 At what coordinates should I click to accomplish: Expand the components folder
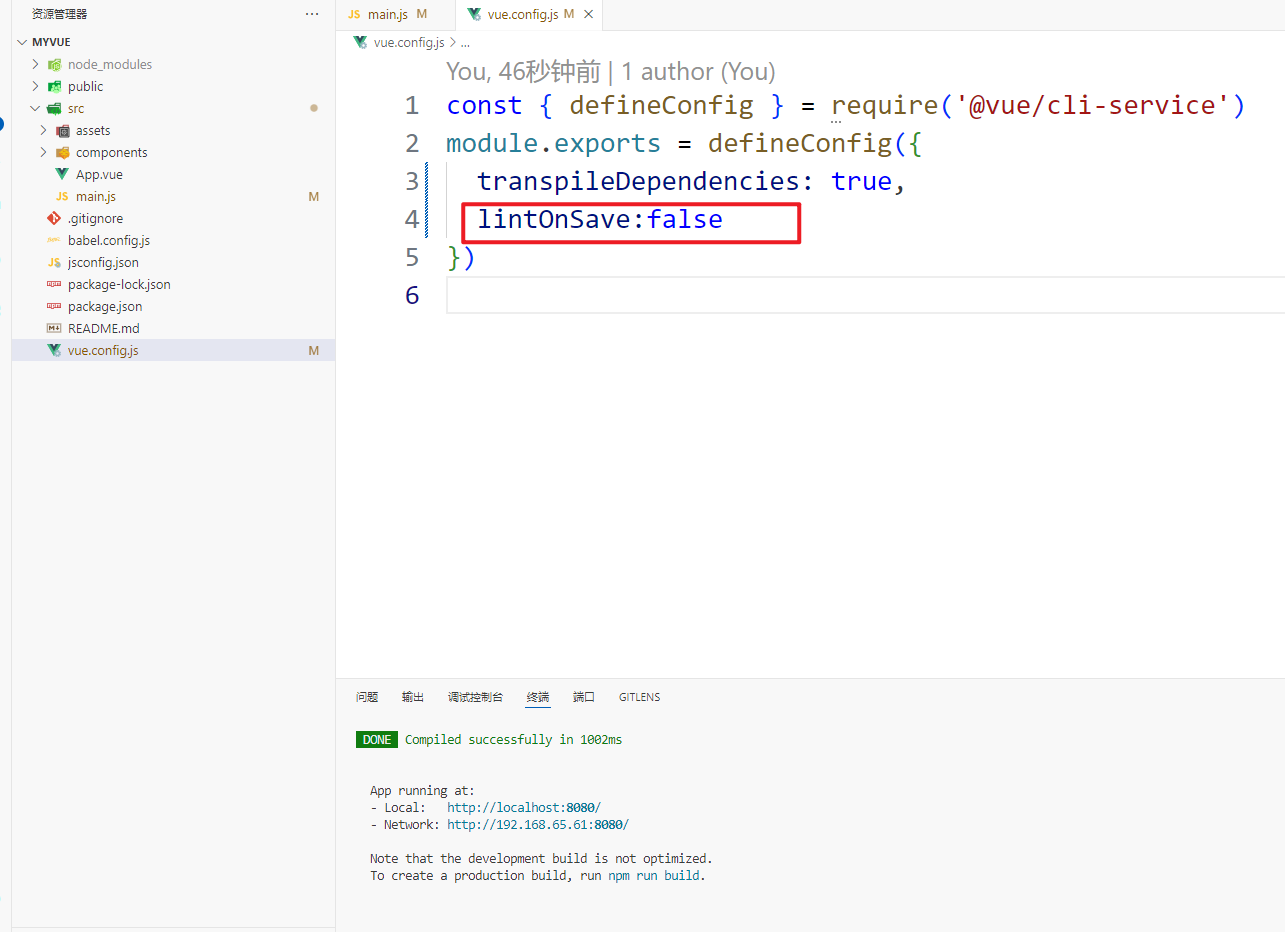pos(44,152)
